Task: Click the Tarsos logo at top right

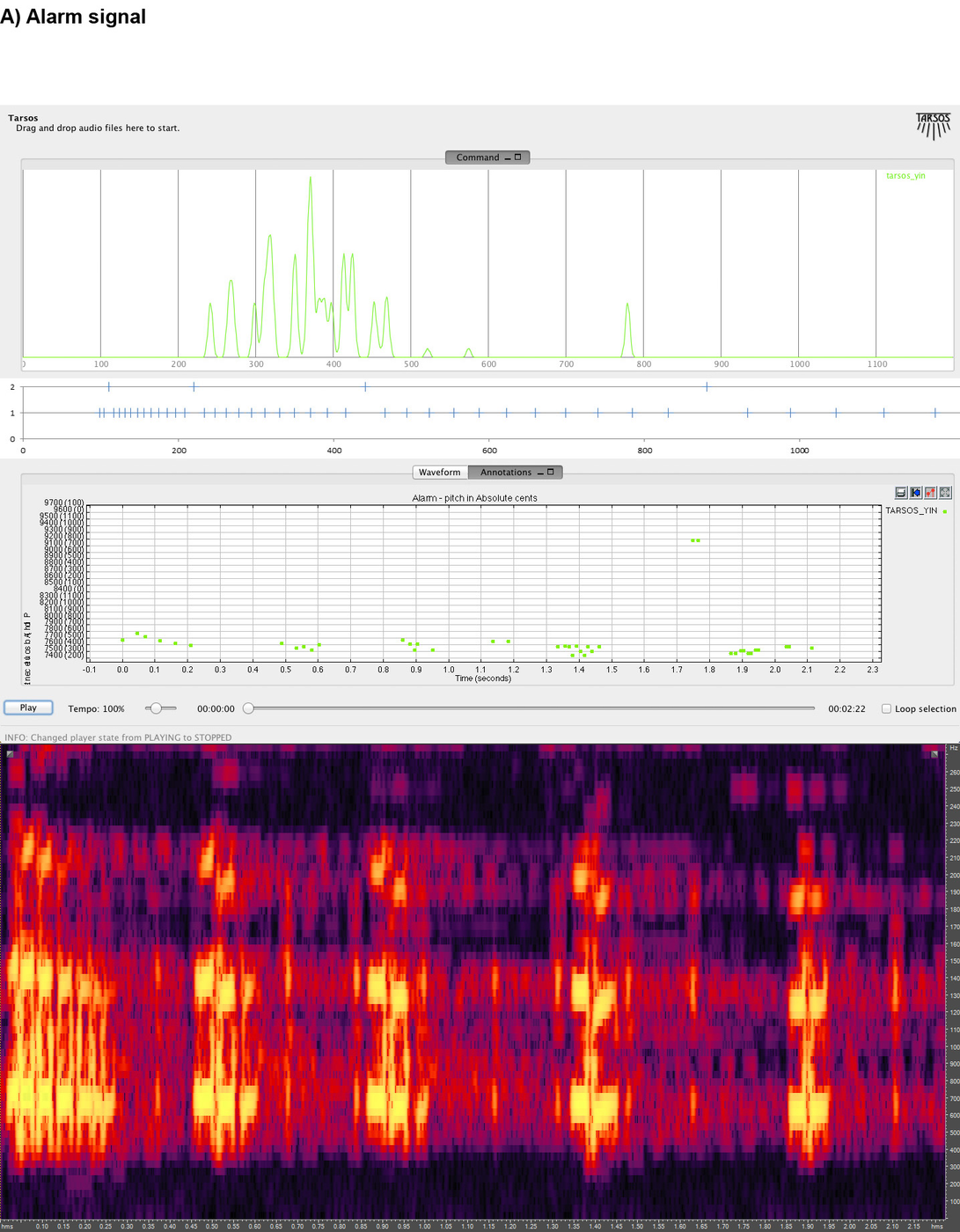Action: click(x=933, y=126)
